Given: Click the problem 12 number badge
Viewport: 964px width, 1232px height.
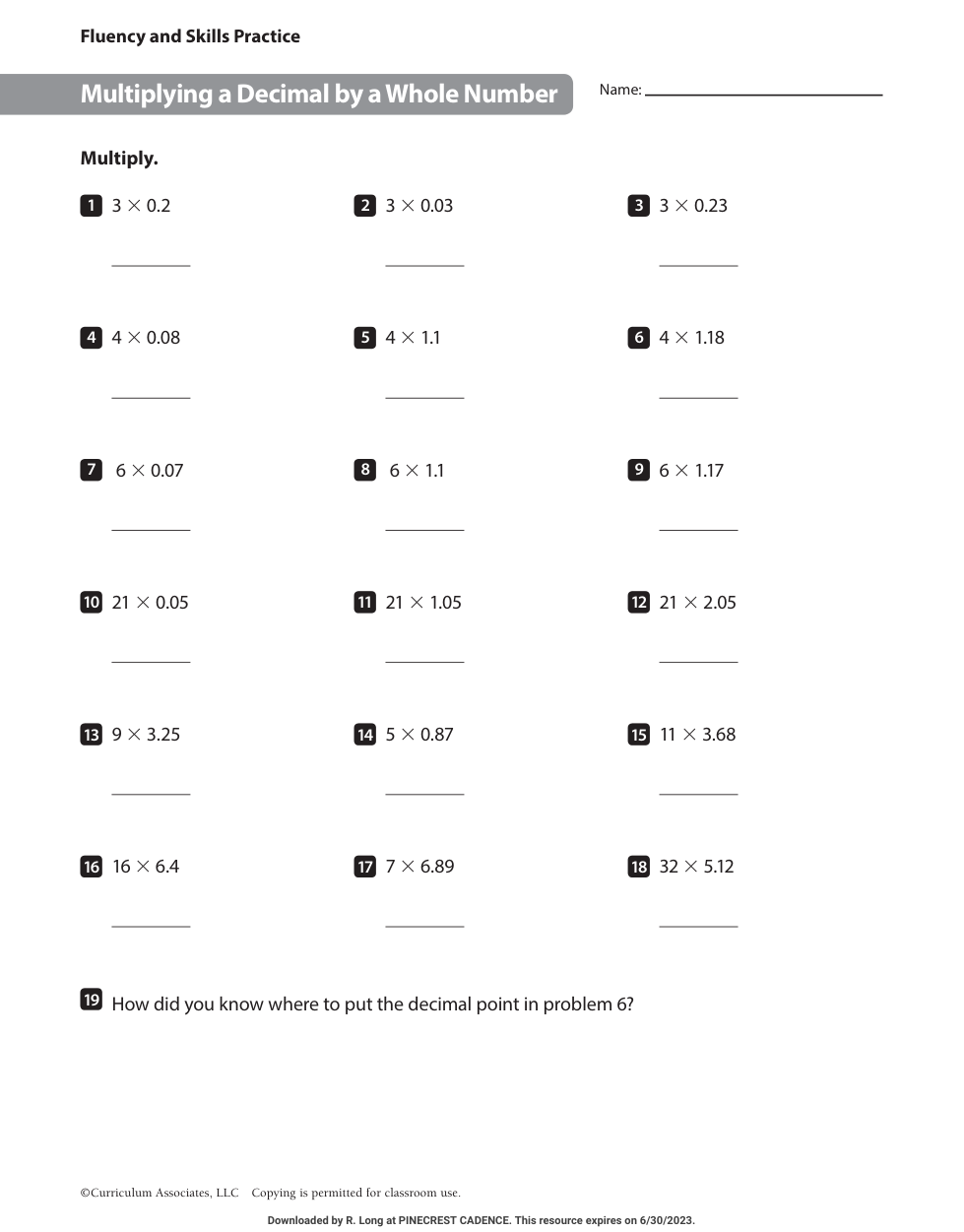Looking at the screenshot, I should [x=638, y=602].
